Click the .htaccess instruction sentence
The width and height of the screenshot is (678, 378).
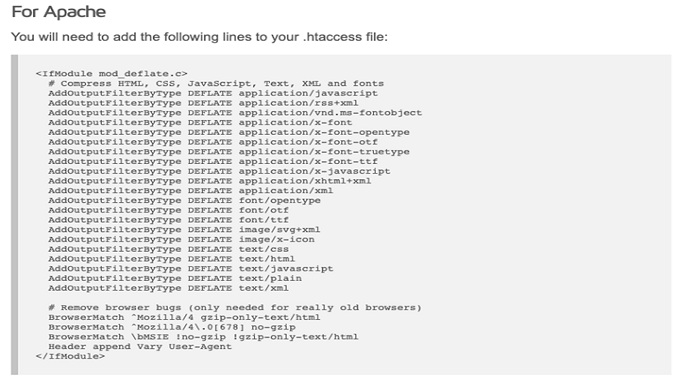click(x=199, y=37)
